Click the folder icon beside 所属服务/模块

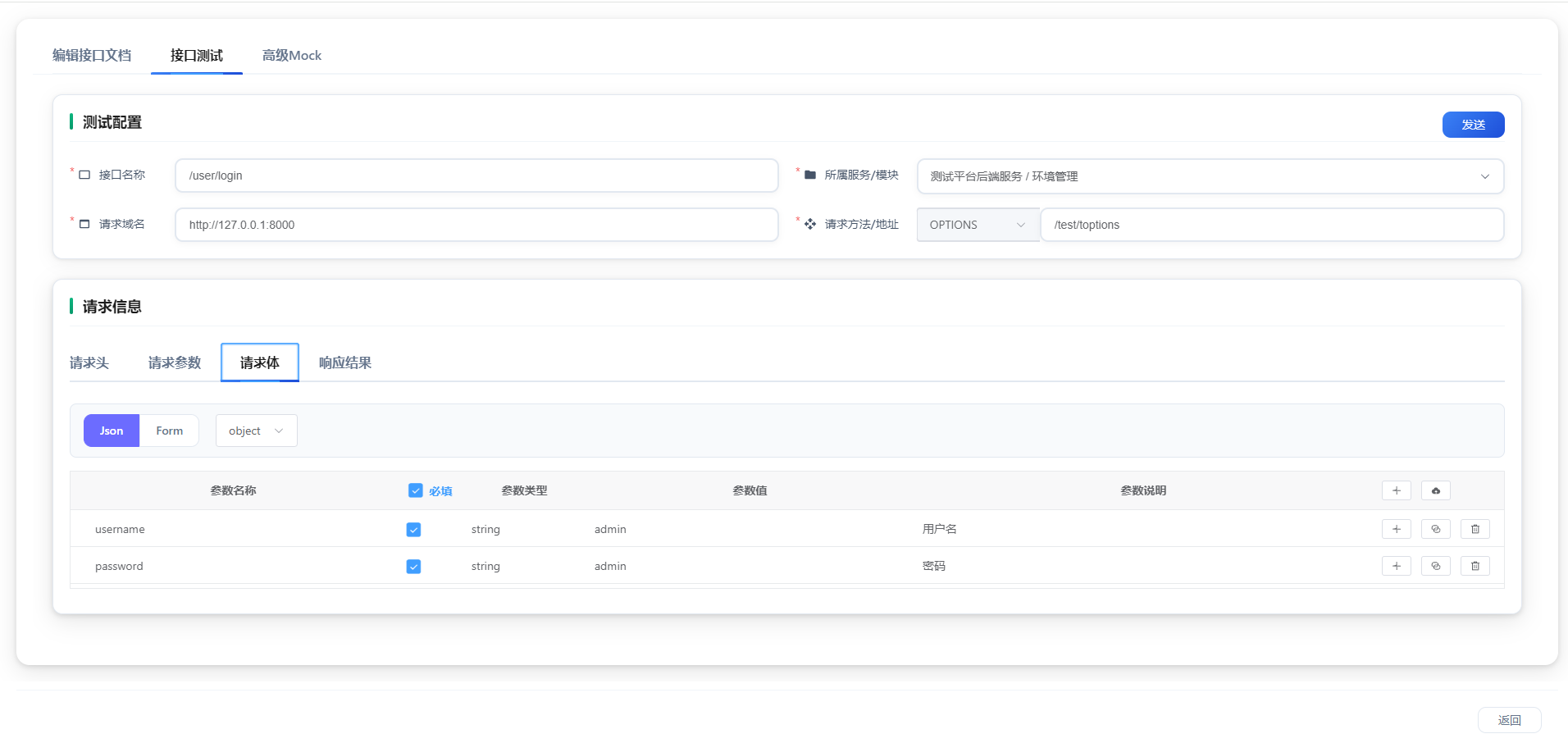coord(809,174)
